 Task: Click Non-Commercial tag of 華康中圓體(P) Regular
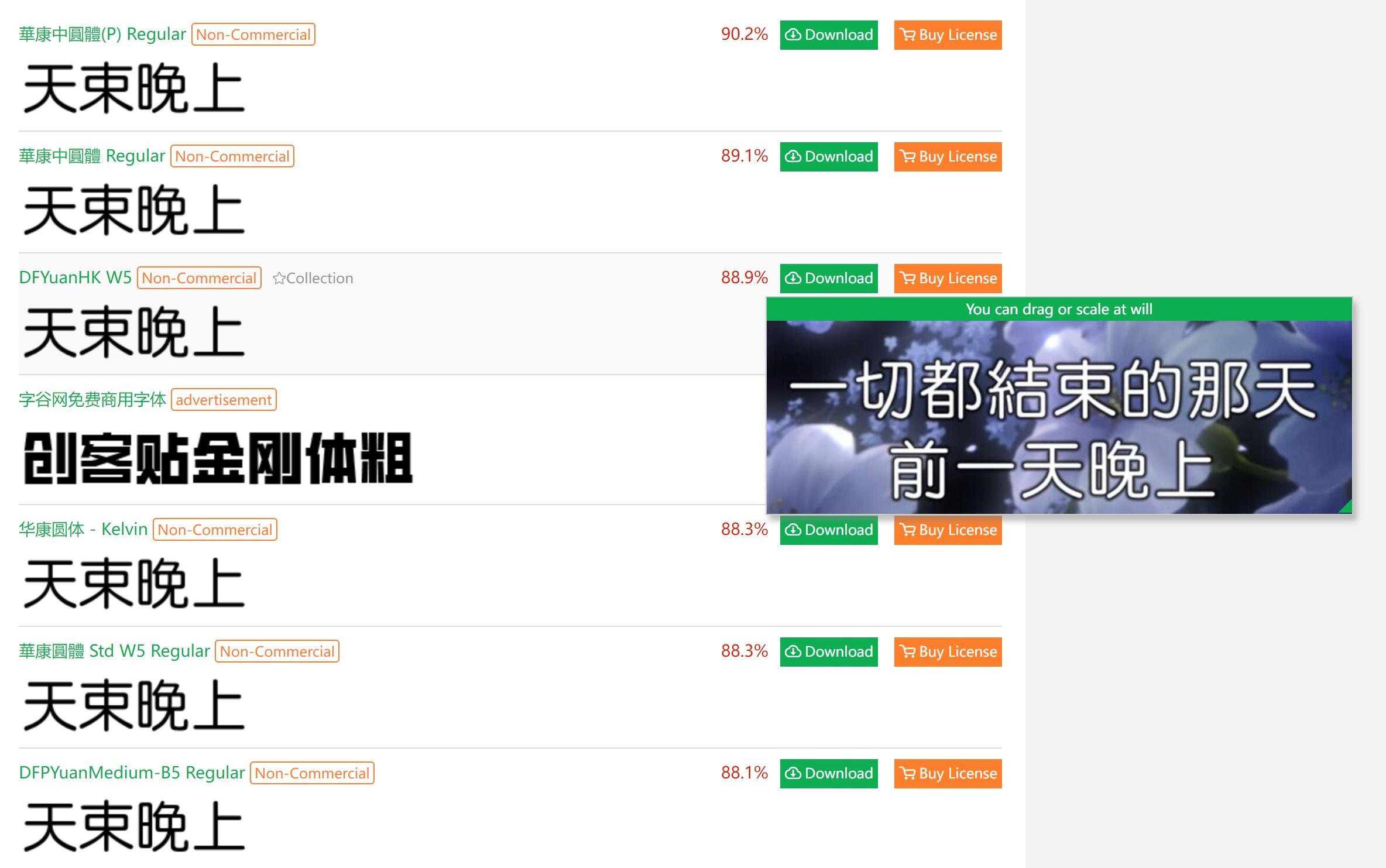tap(253, 35)
